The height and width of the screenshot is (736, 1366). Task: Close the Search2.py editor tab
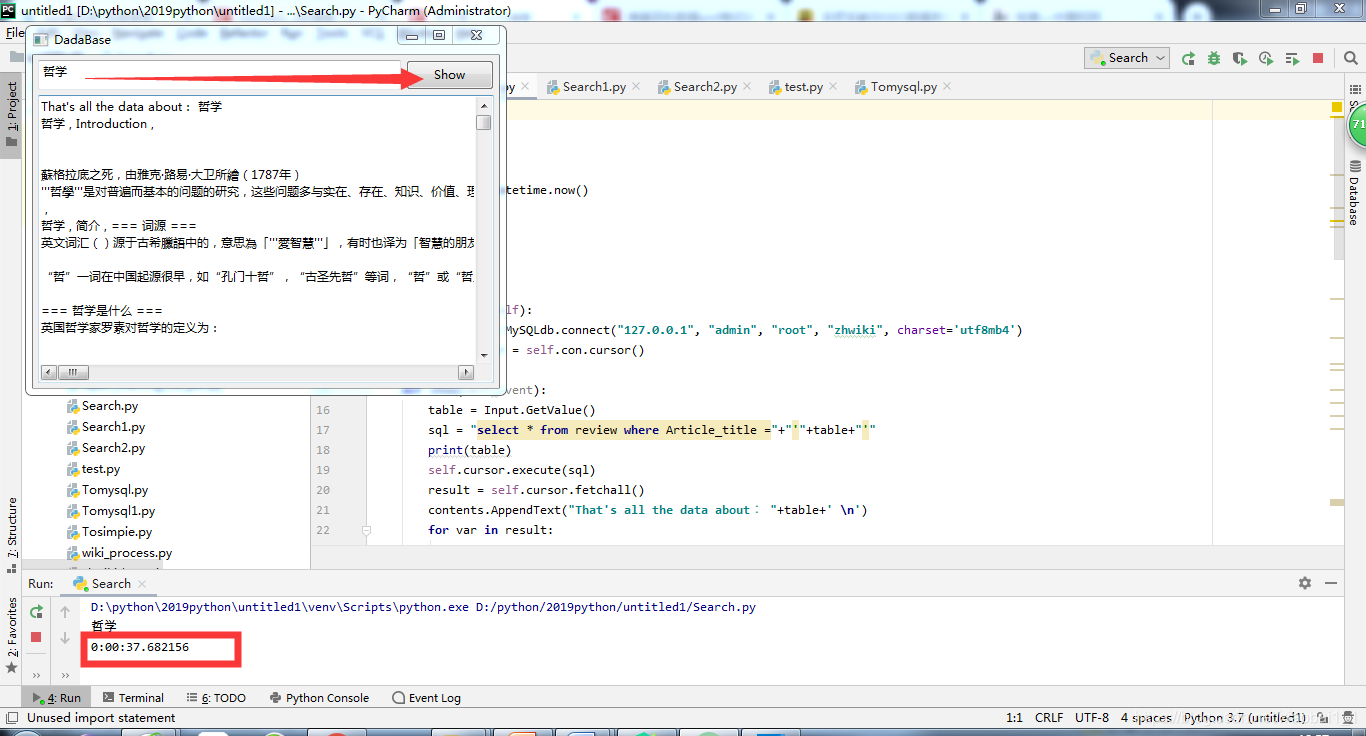(747, 87)
